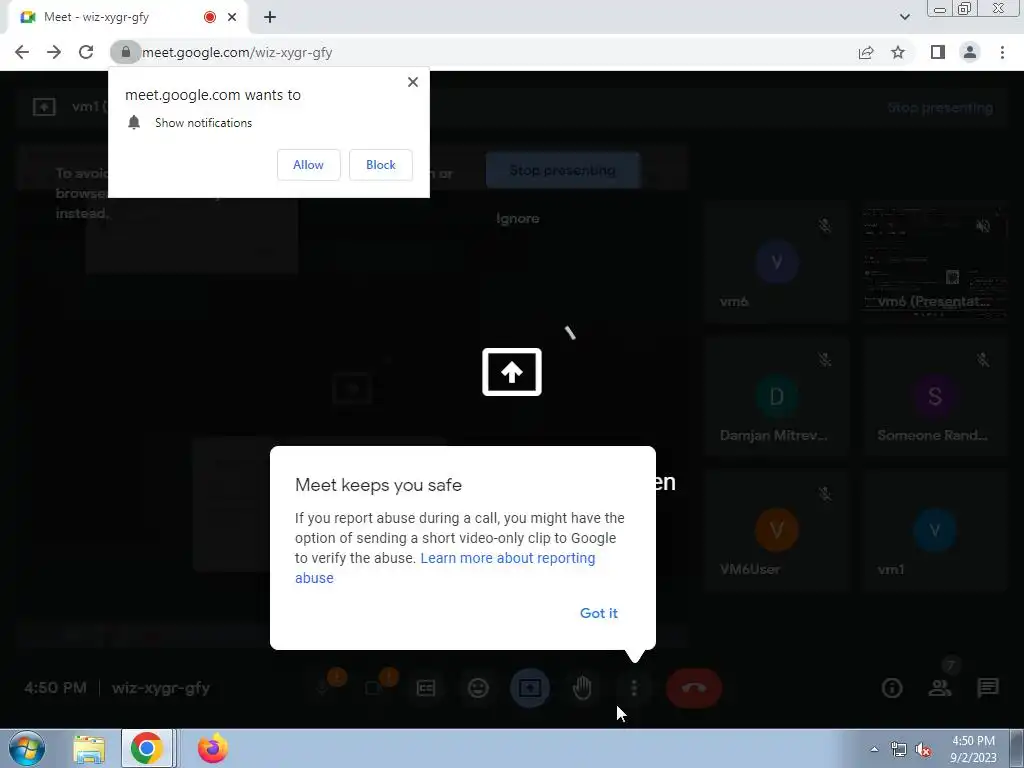The width and height of the screenshot is (1024, 768).
Task: Click Block in notification permission prompt
Action: [x=381, y=165]
